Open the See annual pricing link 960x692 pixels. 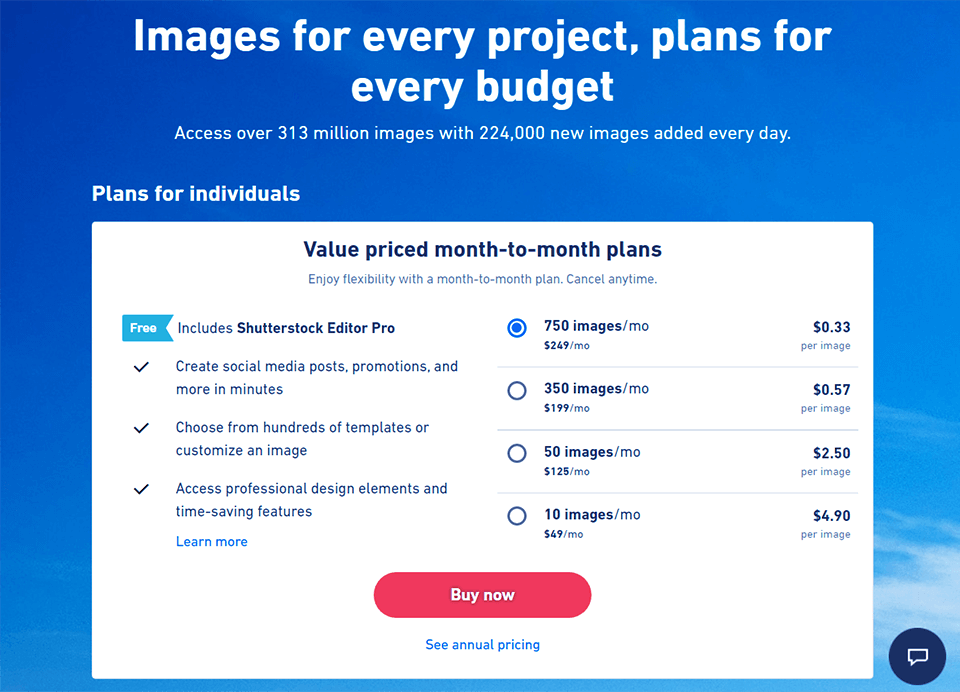482,645
